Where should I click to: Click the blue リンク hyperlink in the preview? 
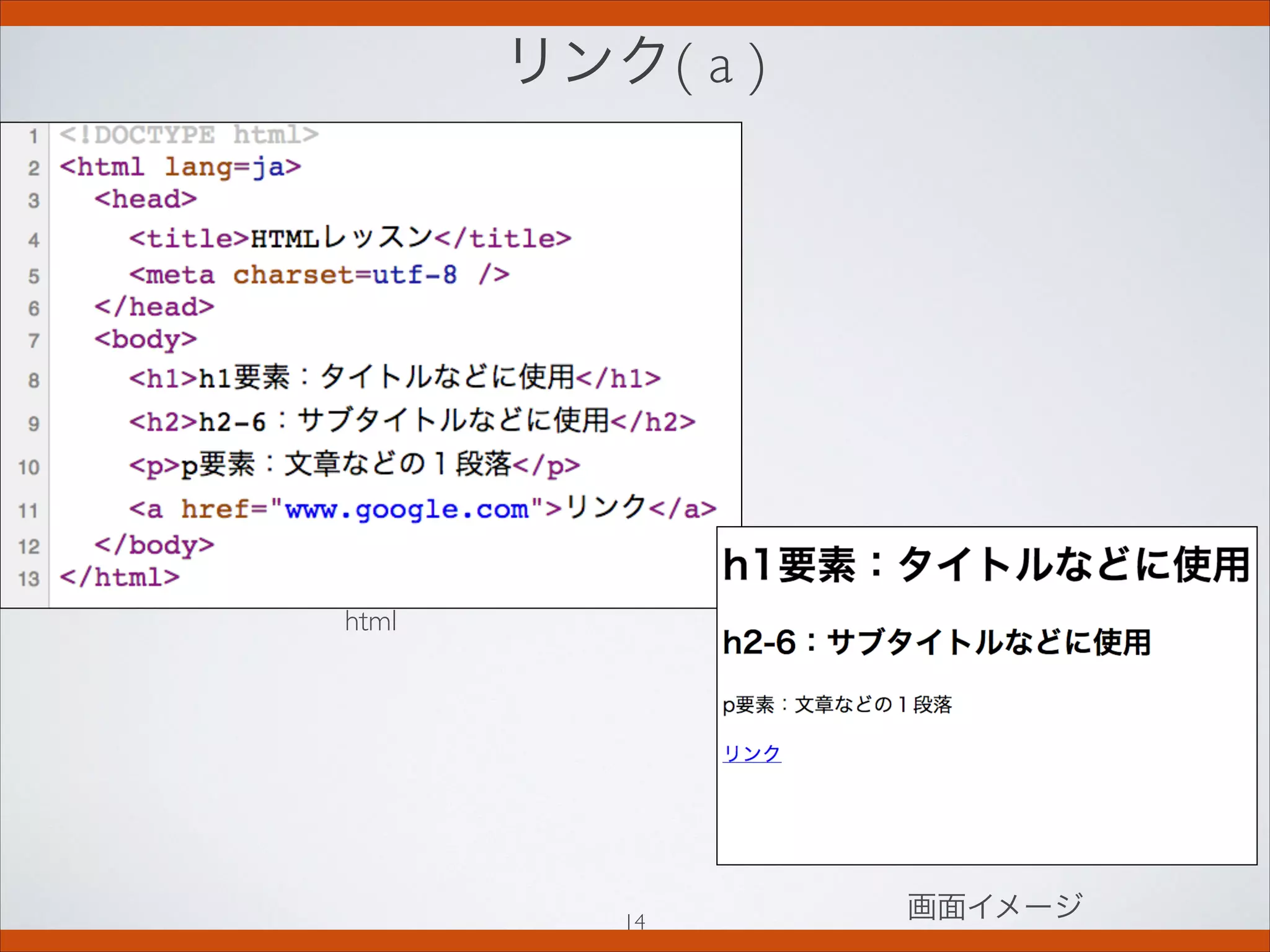pyautogui.click(x=752, y=753)
